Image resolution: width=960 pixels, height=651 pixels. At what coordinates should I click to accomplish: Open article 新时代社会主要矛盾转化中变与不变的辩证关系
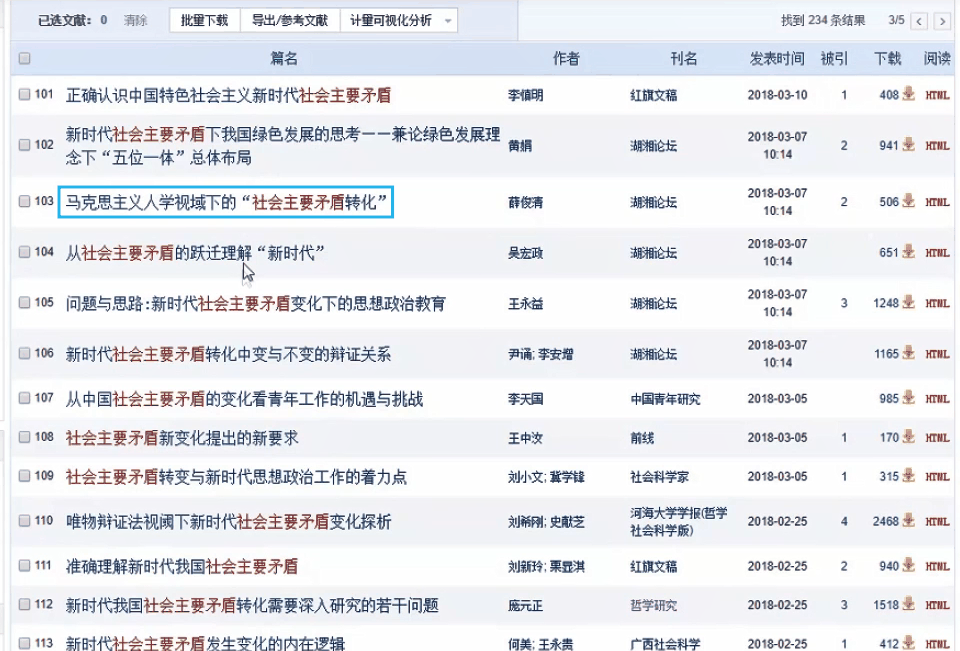(228, 355)
